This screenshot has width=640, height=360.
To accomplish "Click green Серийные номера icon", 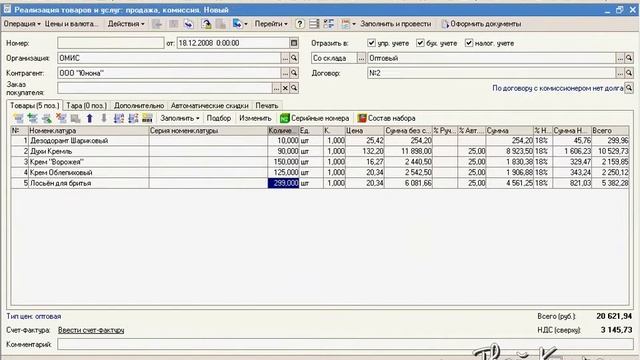I will point(284,118).
